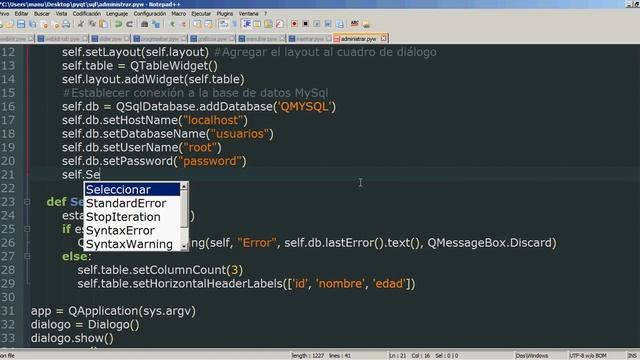Open the Lenguaje menu
640x360 pixels.
[x=117, y=13]
